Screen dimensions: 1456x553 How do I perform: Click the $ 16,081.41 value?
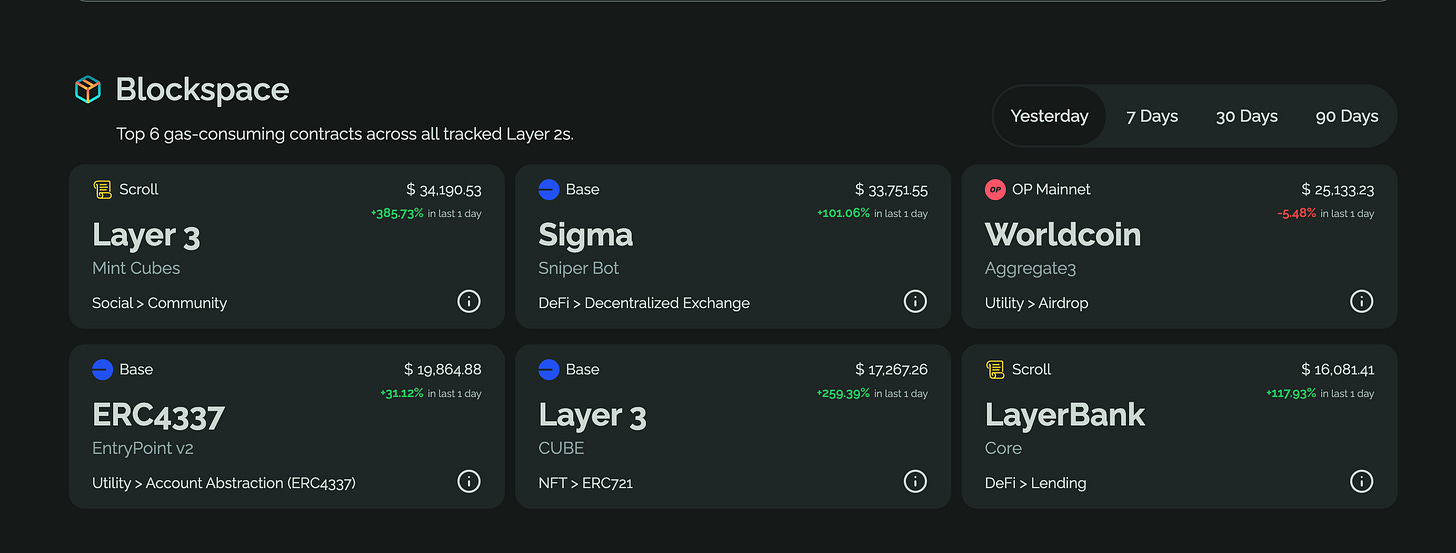pyautogui.click(x=1338, y=369)
